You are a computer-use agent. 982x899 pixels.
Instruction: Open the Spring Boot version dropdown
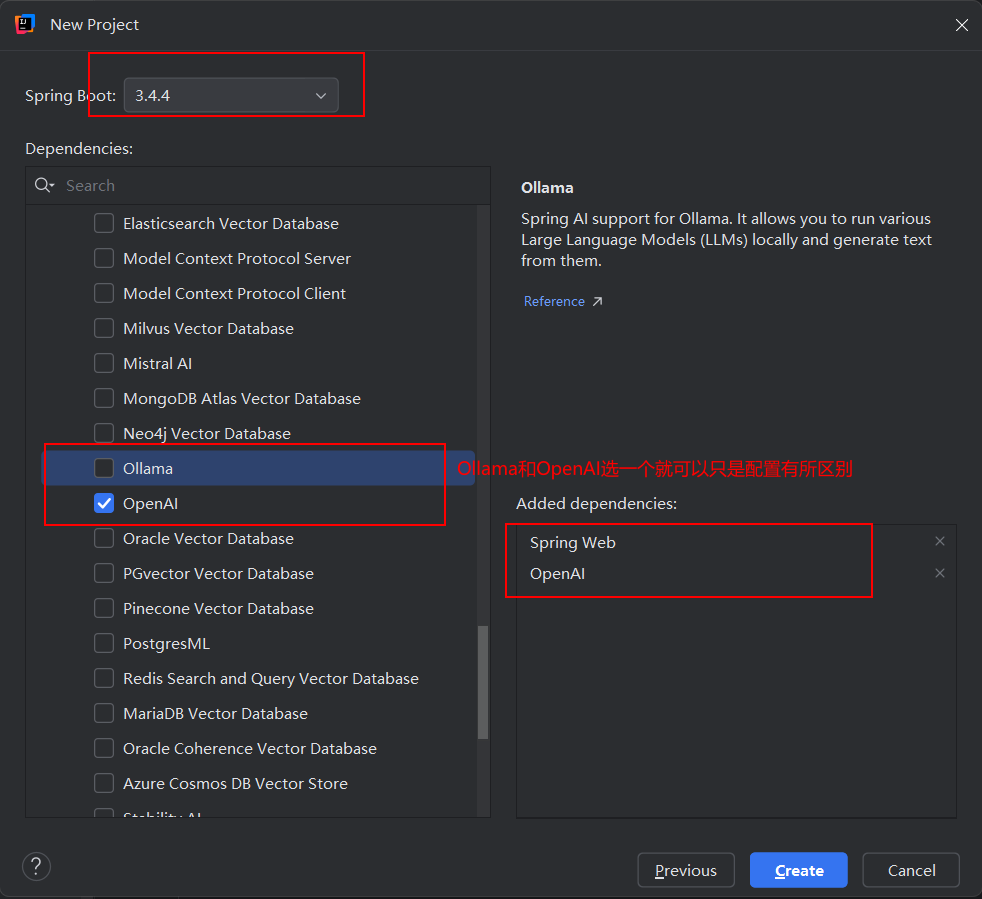pos(231,95)
